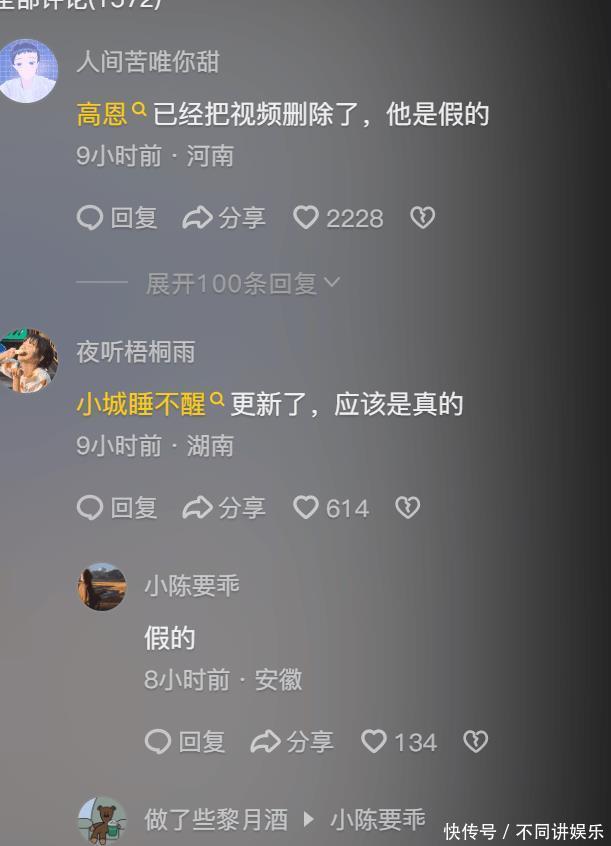Open the 高恩 search keyword link
Screen dimensions: 611x846
[111, 113]
